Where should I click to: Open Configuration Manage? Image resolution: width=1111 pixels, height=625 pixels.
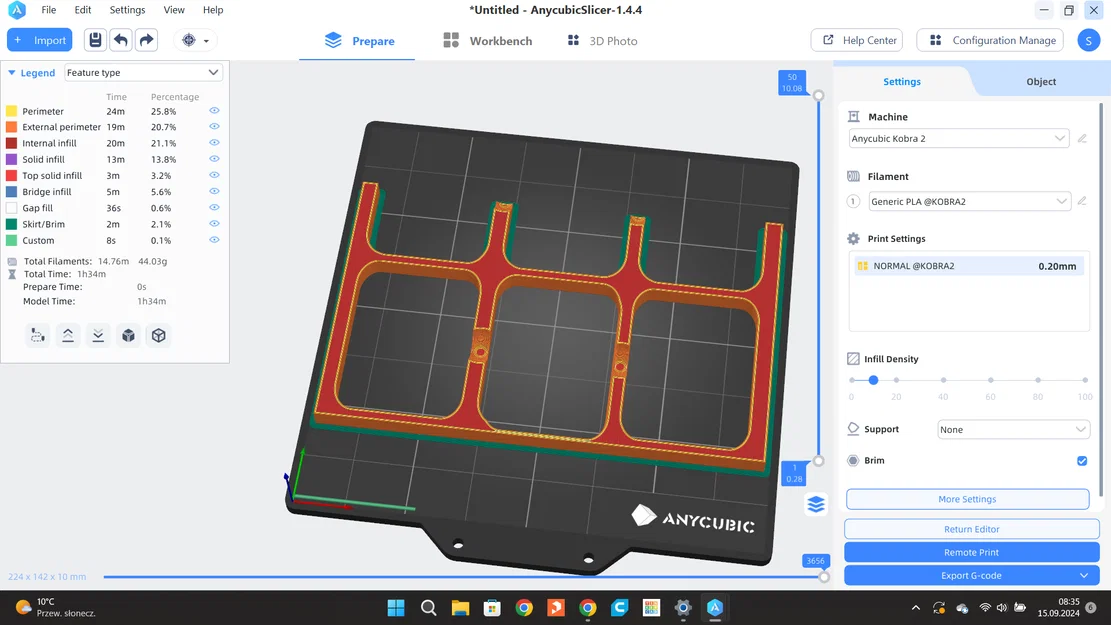(990, 40)
